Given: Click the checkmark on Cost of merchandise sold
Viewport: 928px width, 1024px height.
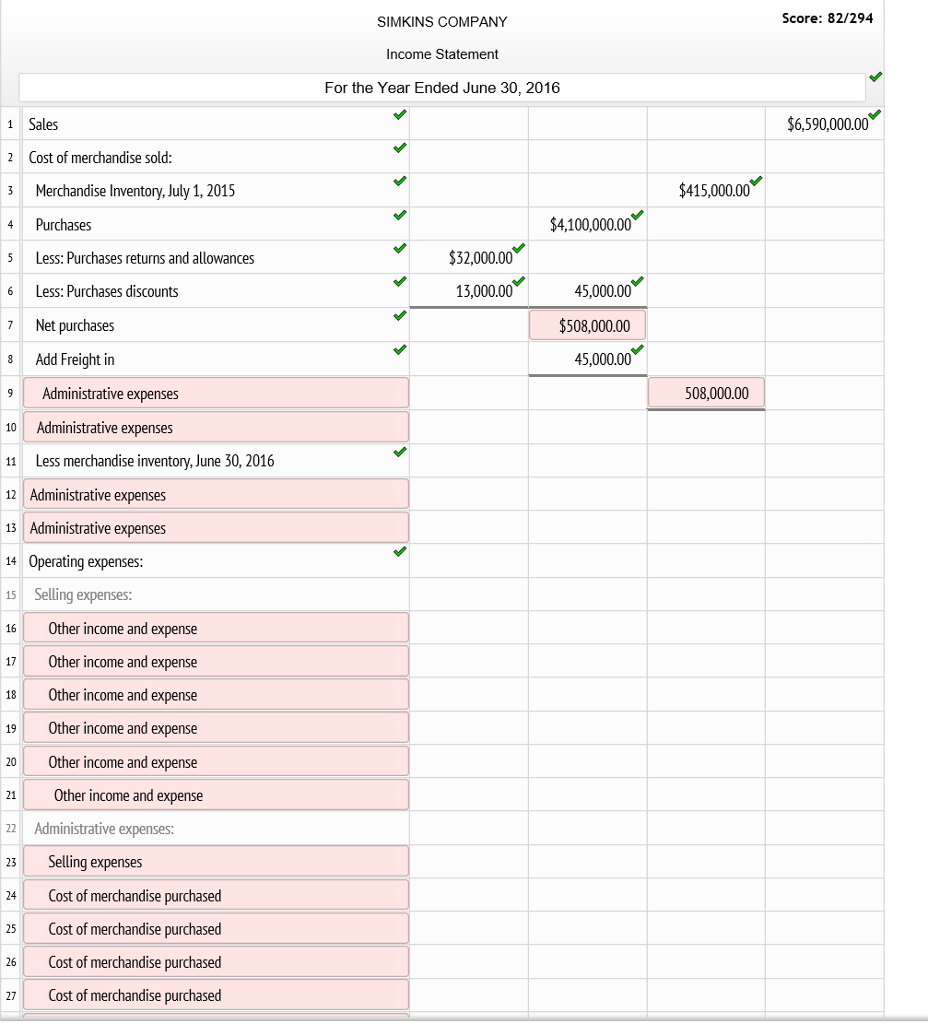Looking at the screenshot, I should coord(400,148).
